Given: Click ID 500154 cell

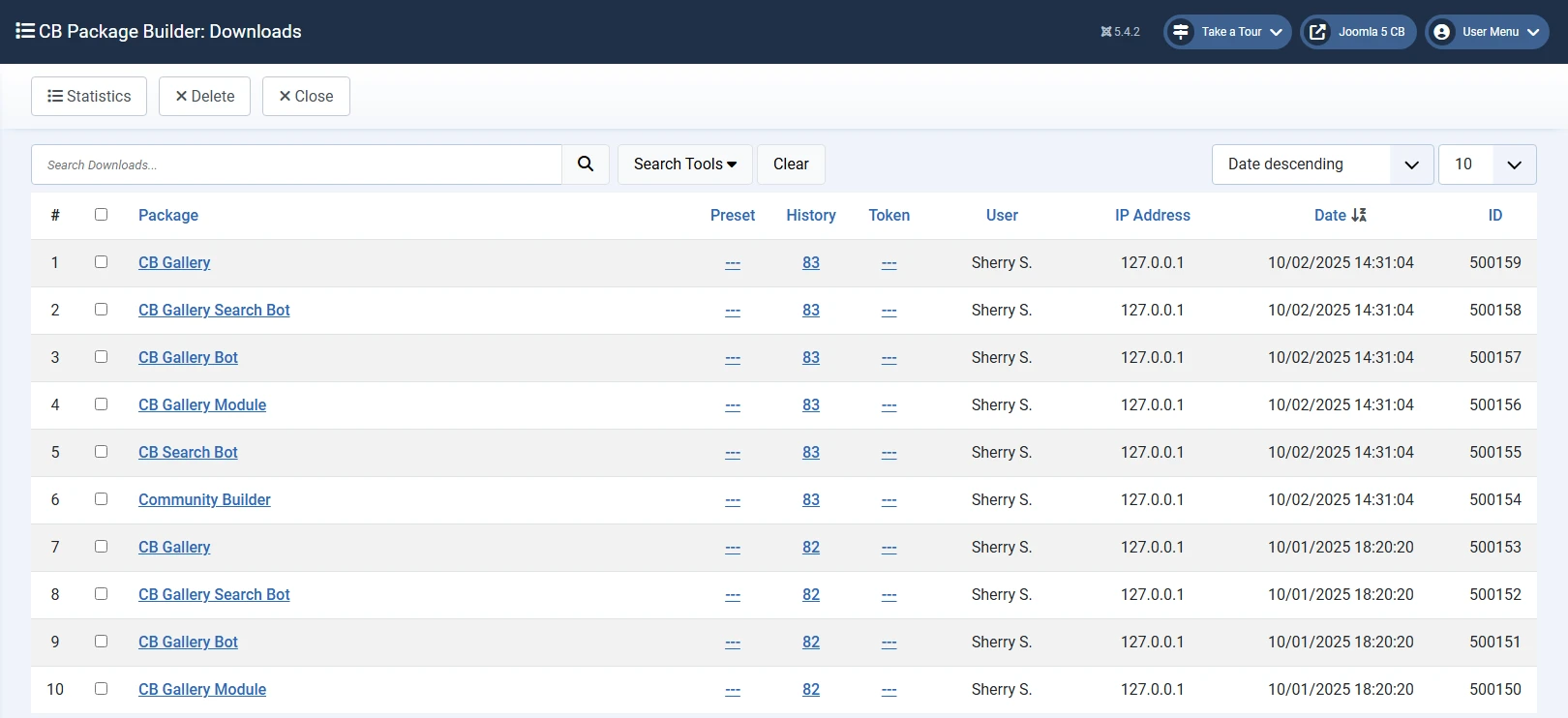Looking at the screenshot, I should point(1495,499).
